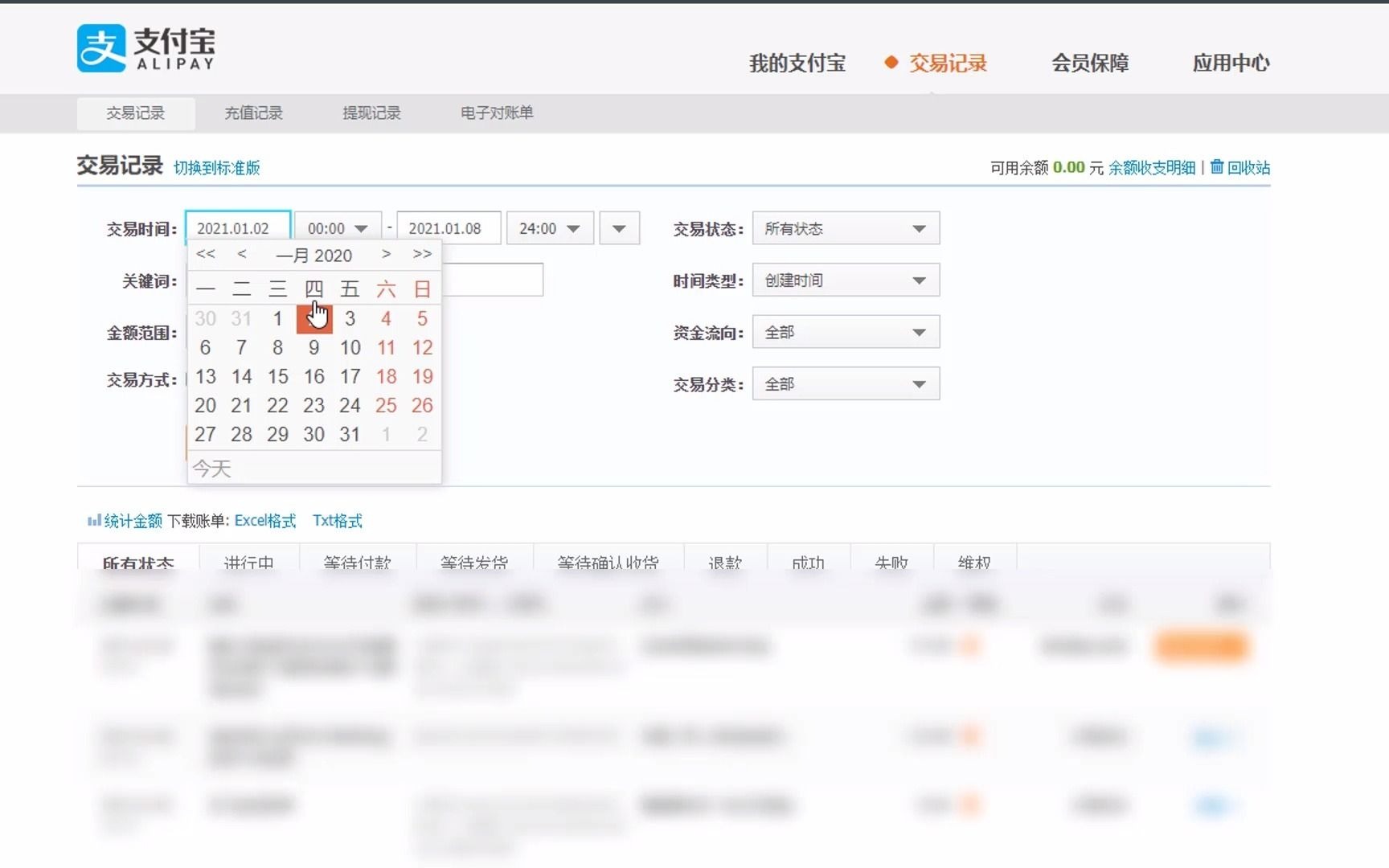This screenshot has height=868, width=1389.
Task: Download bill in Excel格式
Action: click(x=265, y=521)
